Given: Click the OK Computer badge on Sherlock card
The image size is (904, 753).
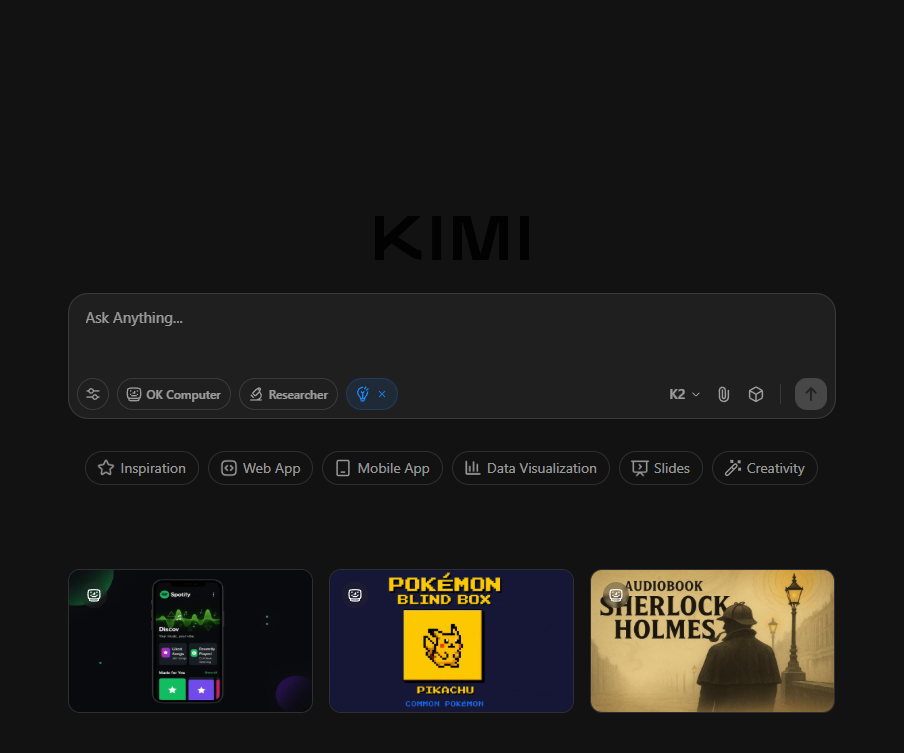Looking at the screenshot, I should (616, 594).
